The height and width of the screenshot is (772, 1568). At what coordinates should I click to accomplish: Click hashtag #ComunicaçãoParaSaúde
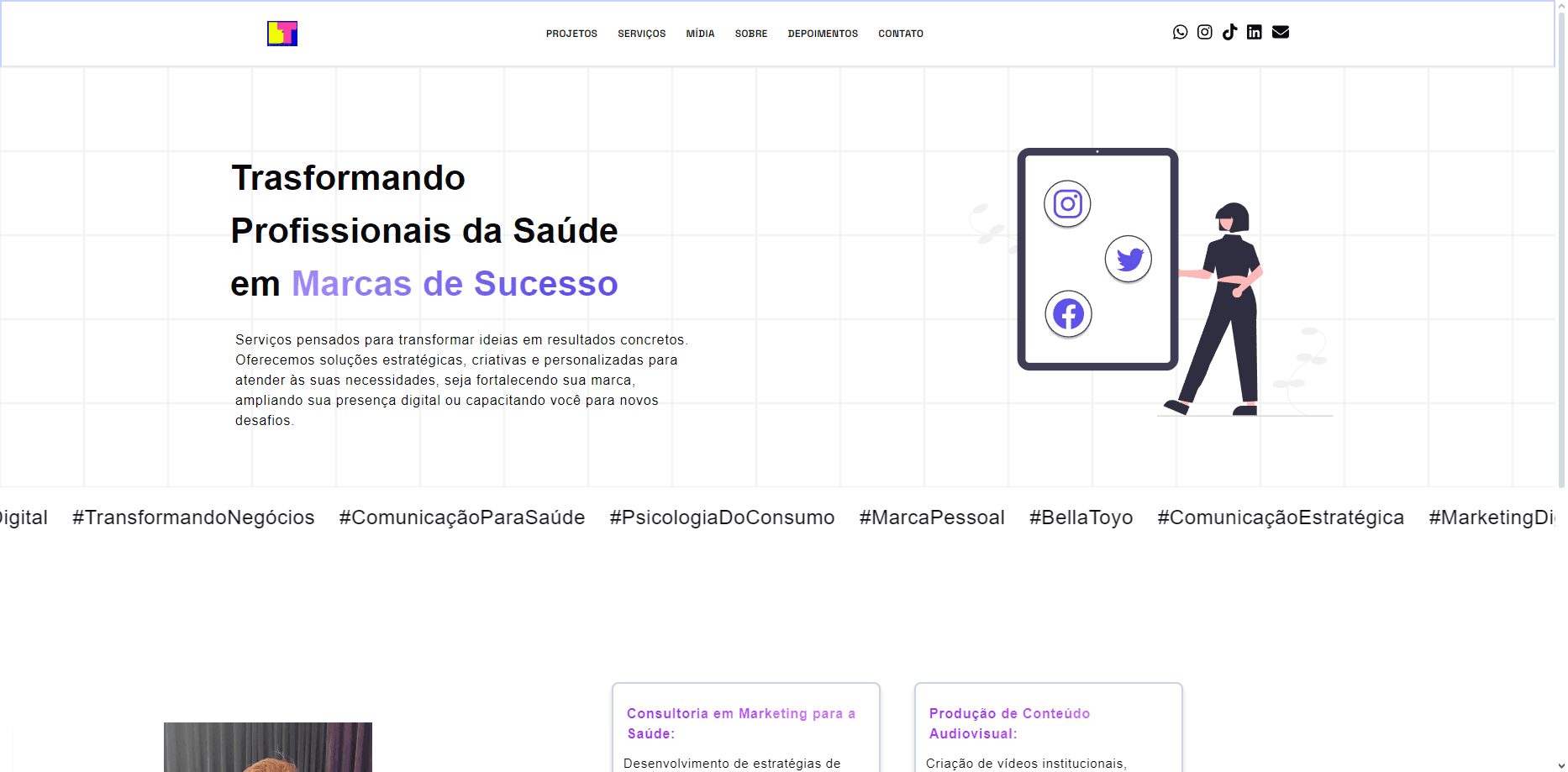click(x=462, y=517)
